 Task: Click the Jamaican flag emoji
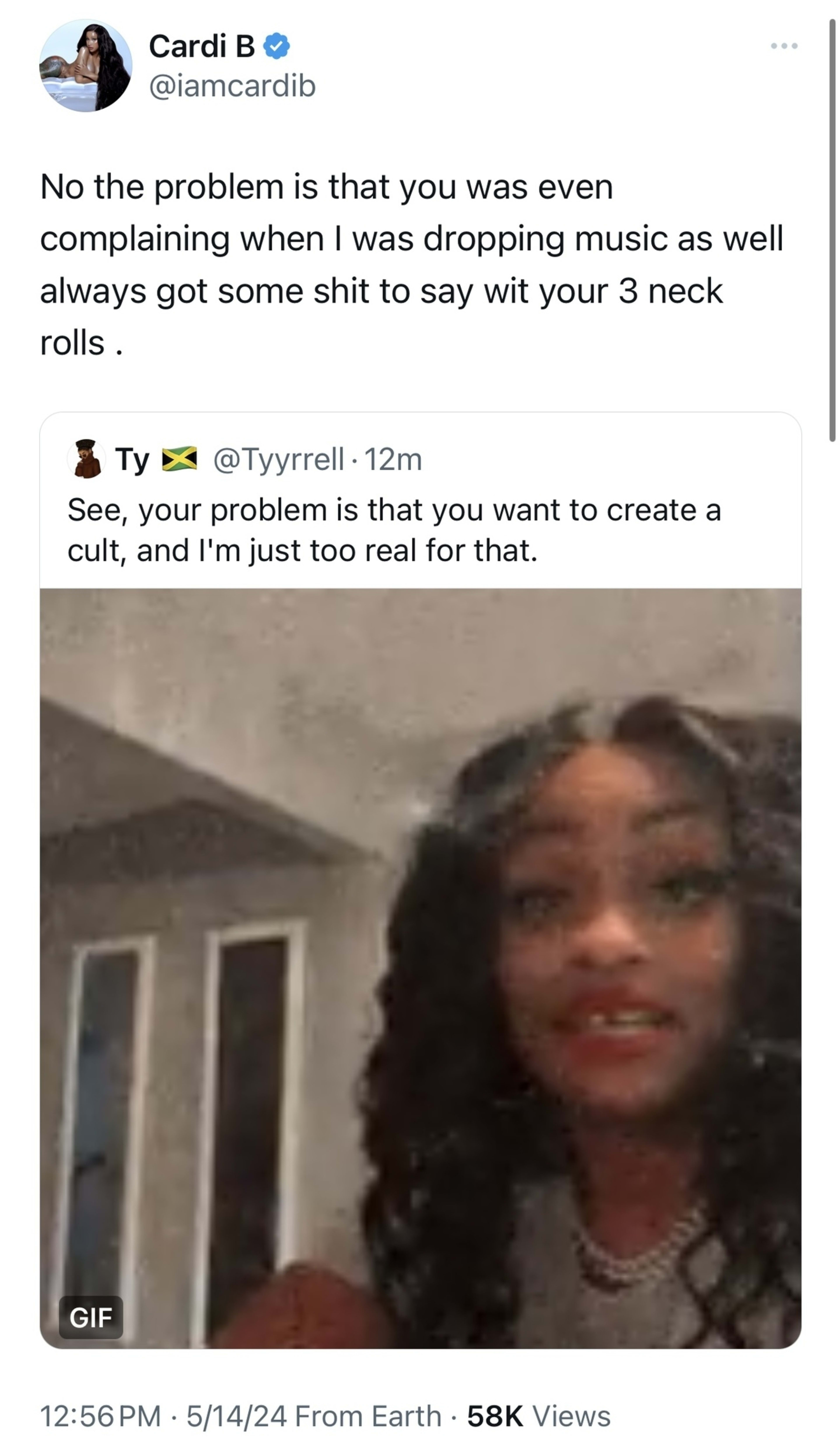coord(179,459)
